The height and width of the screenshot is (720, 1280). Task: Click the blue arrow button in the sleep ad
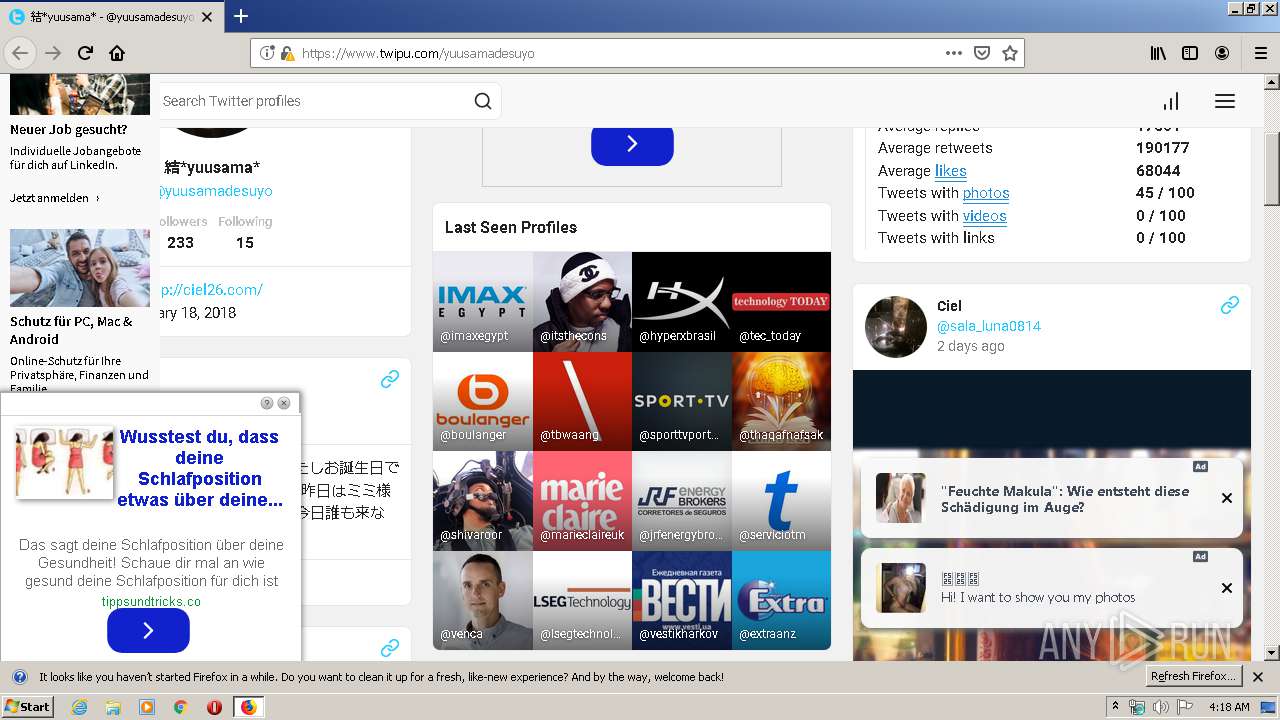pyautogui.click(x=148, y=630)
